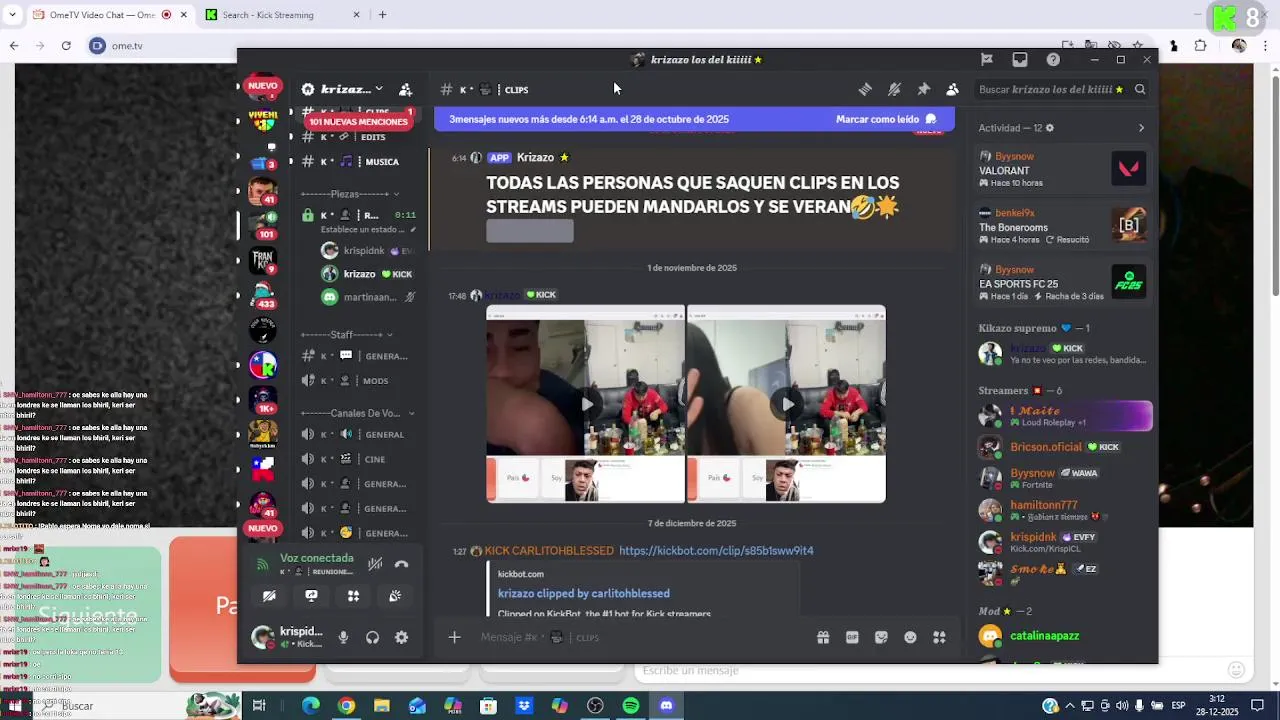Click the search magnifier in Discord search box

[1140, 89]
